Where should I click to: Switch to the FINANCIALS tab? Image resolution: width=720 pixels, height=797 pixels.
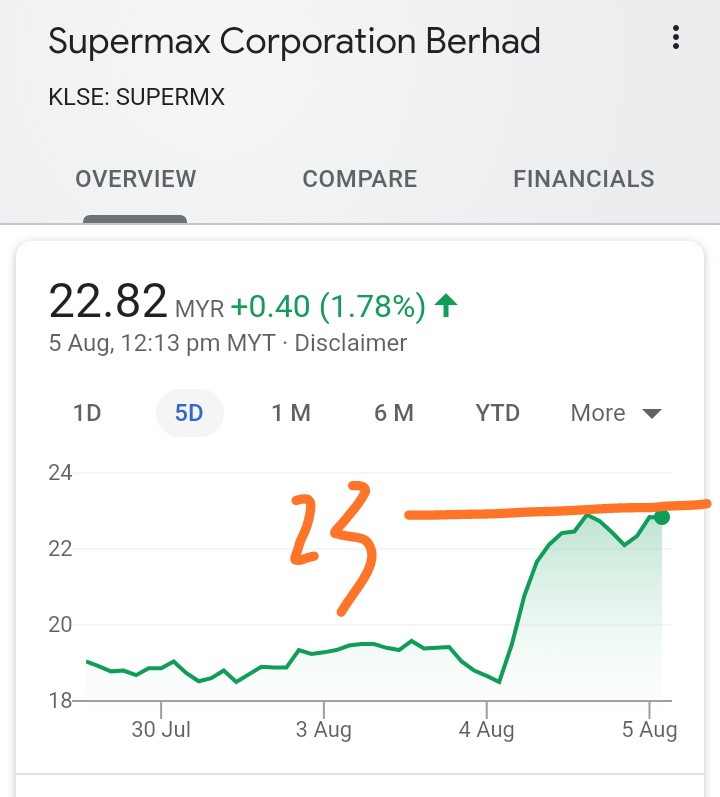point(584,179)
